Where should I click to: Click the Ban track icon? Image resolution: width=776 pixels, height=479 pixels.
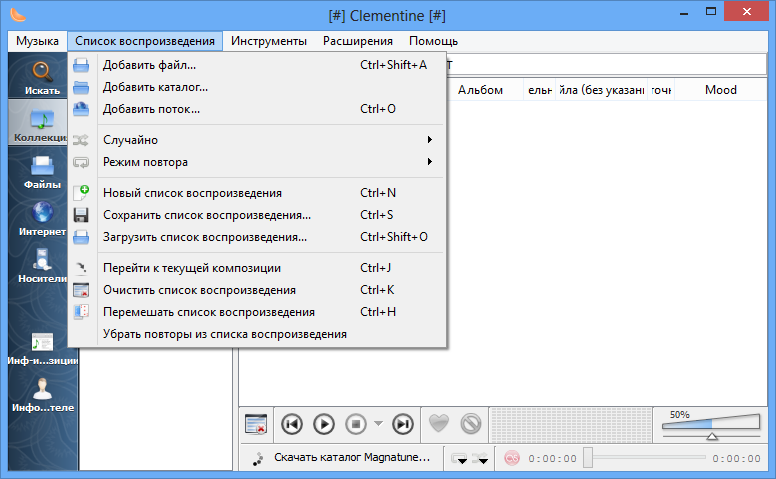pos(471,424)
